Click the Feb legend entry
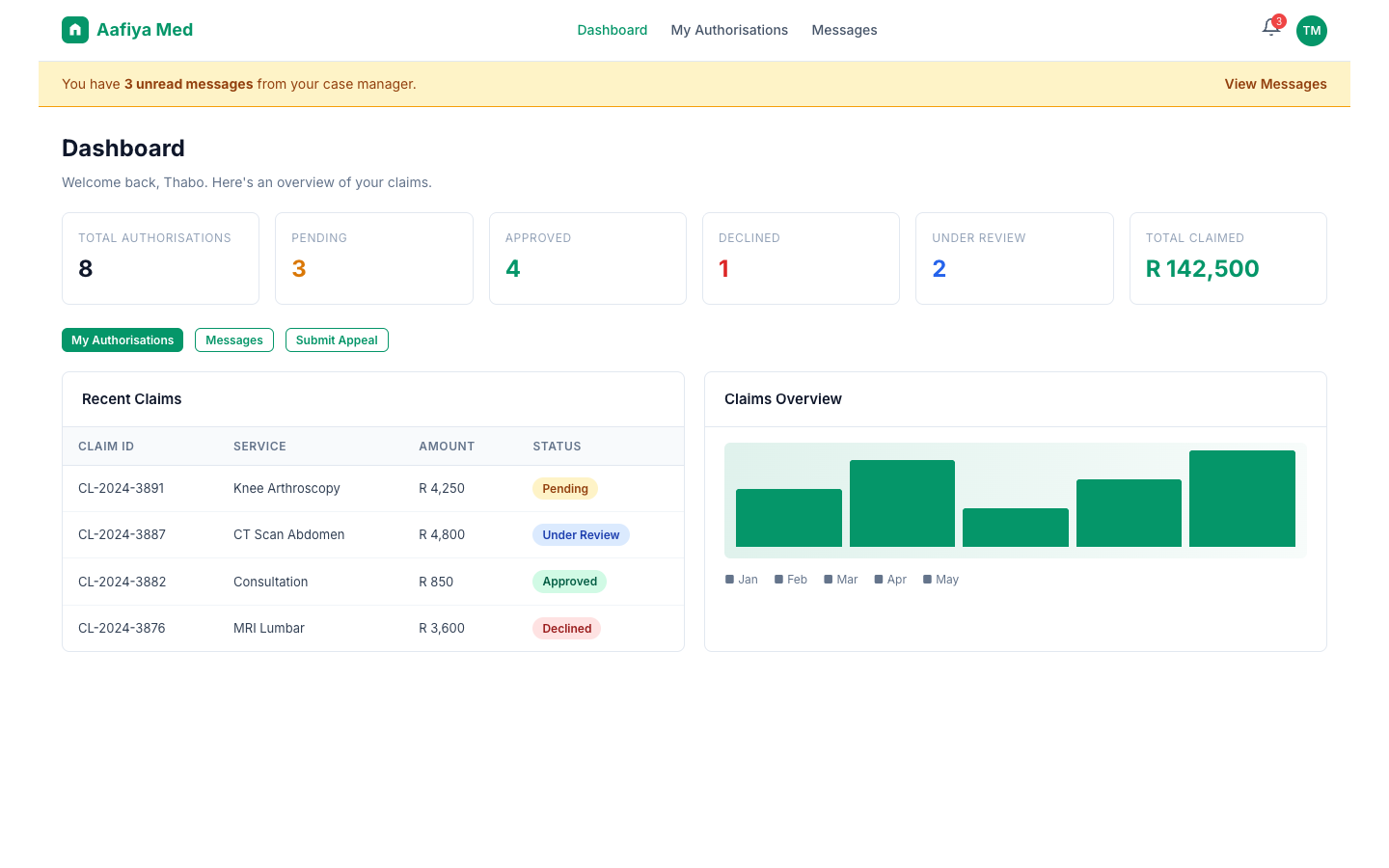 coord(791,580)
